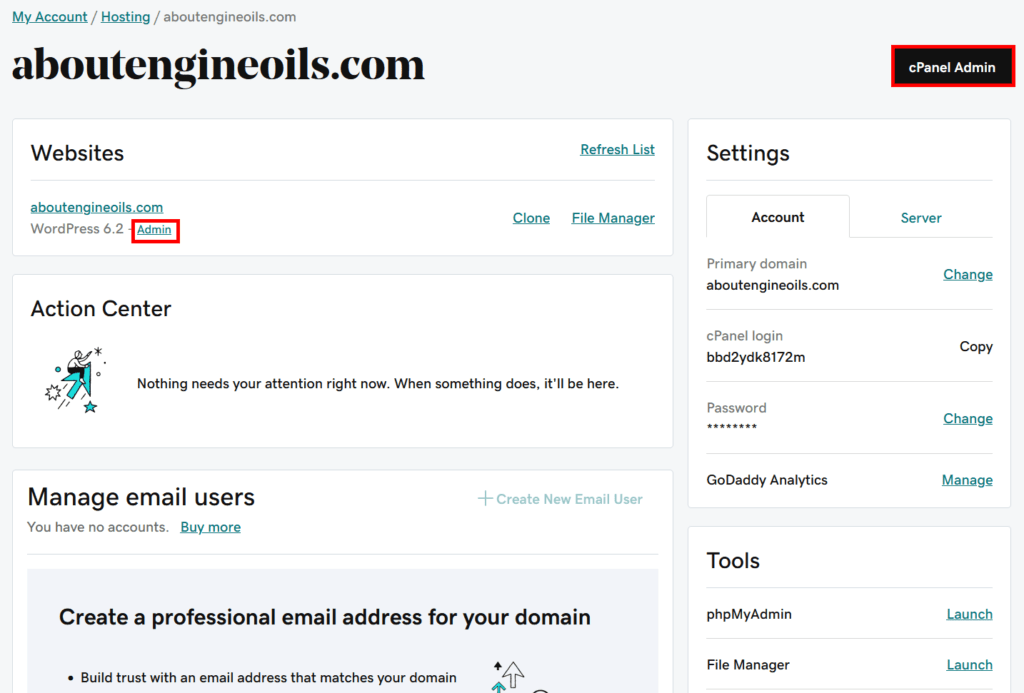Image resolution: width=1024 pixels, height=693 pixels.
Task: Change the cPanel Password
Action: [967, 419]
